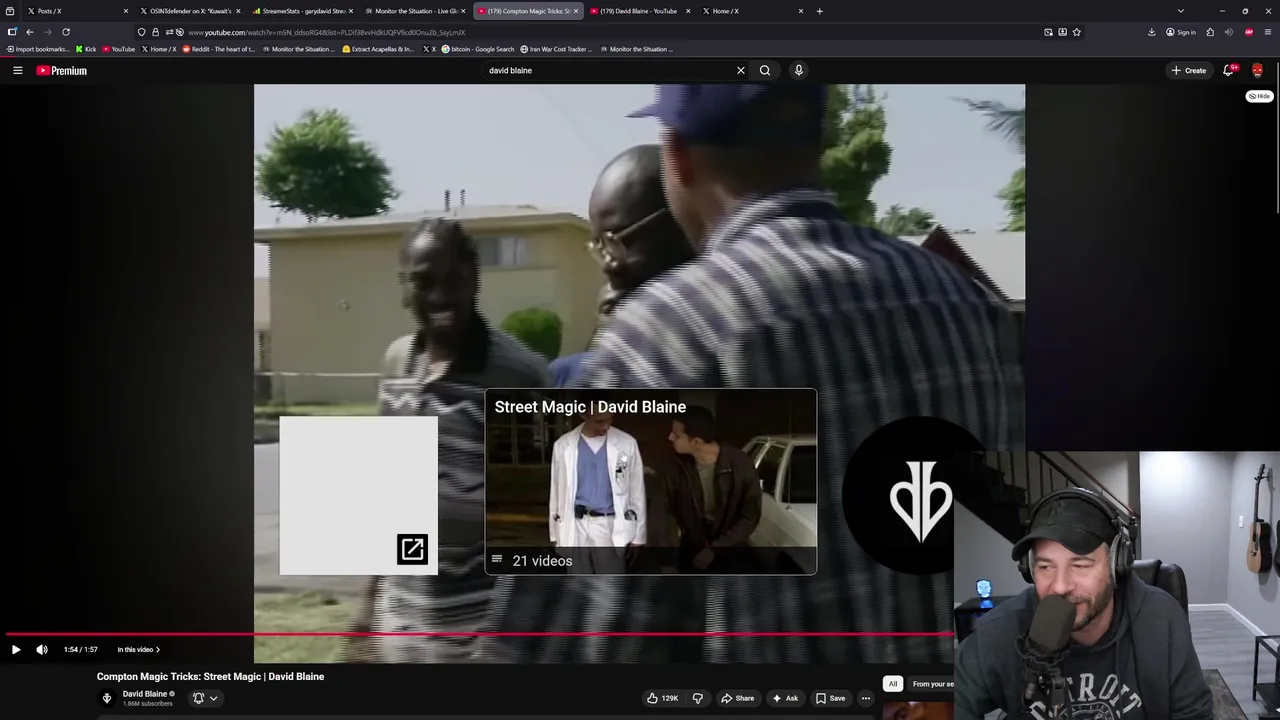
Task: Click the Ask AI button
Action: [x=785, y=698]
